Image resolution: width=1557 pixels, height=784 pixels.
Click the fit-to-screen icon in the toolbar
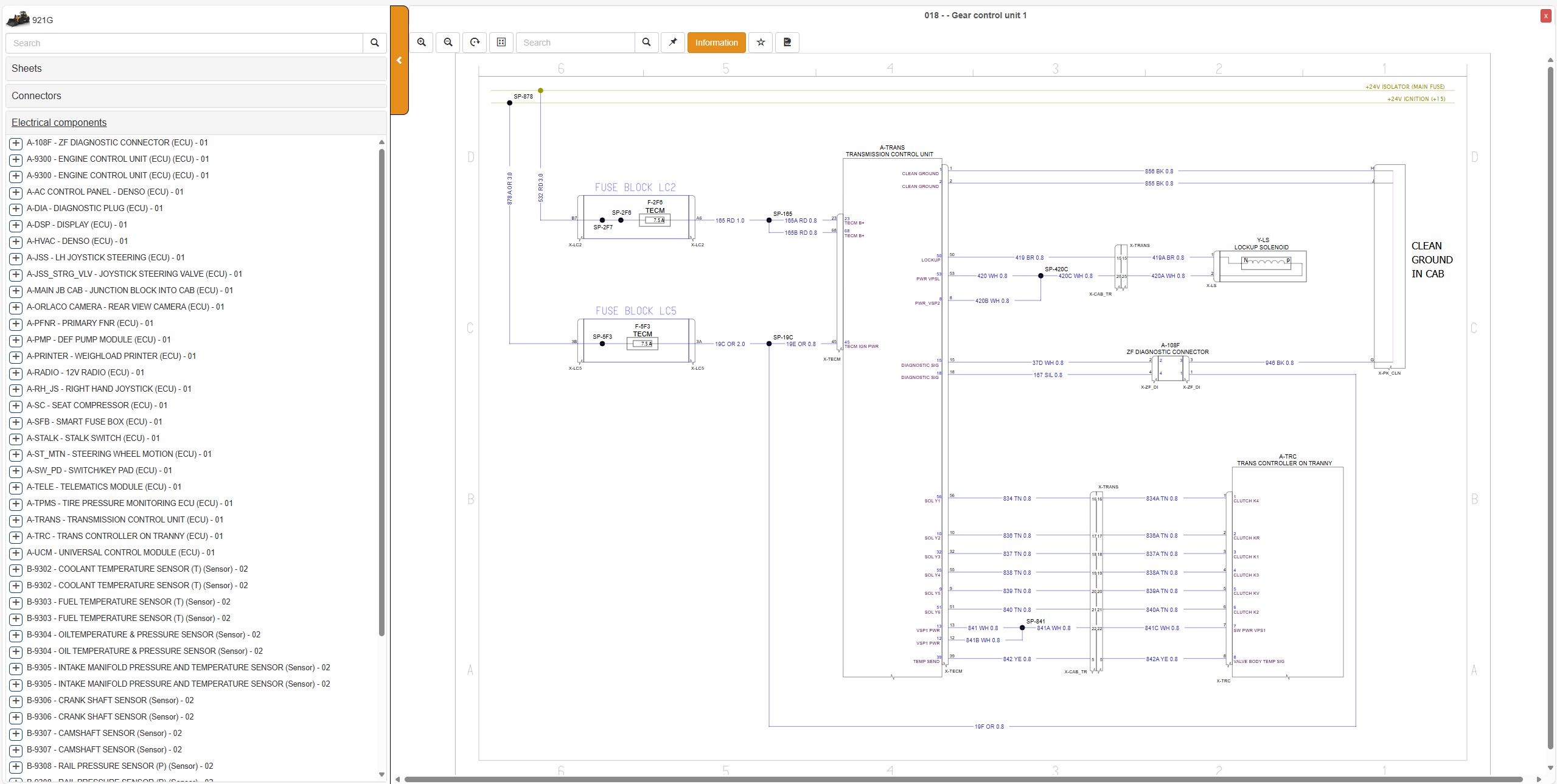[501, 43]
